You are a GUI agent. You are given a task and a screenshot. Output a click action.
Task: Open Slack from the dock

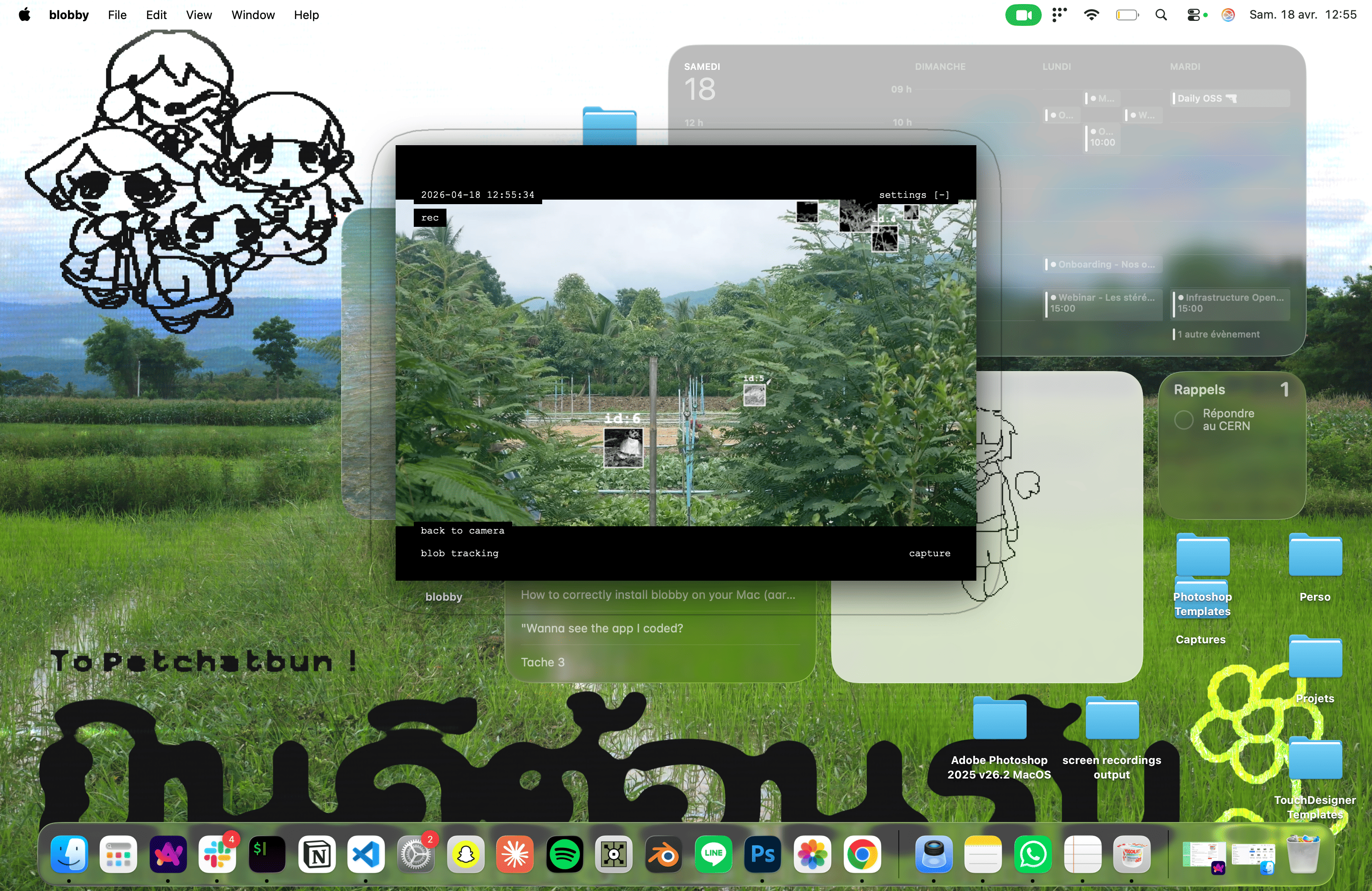pos(217,855)
